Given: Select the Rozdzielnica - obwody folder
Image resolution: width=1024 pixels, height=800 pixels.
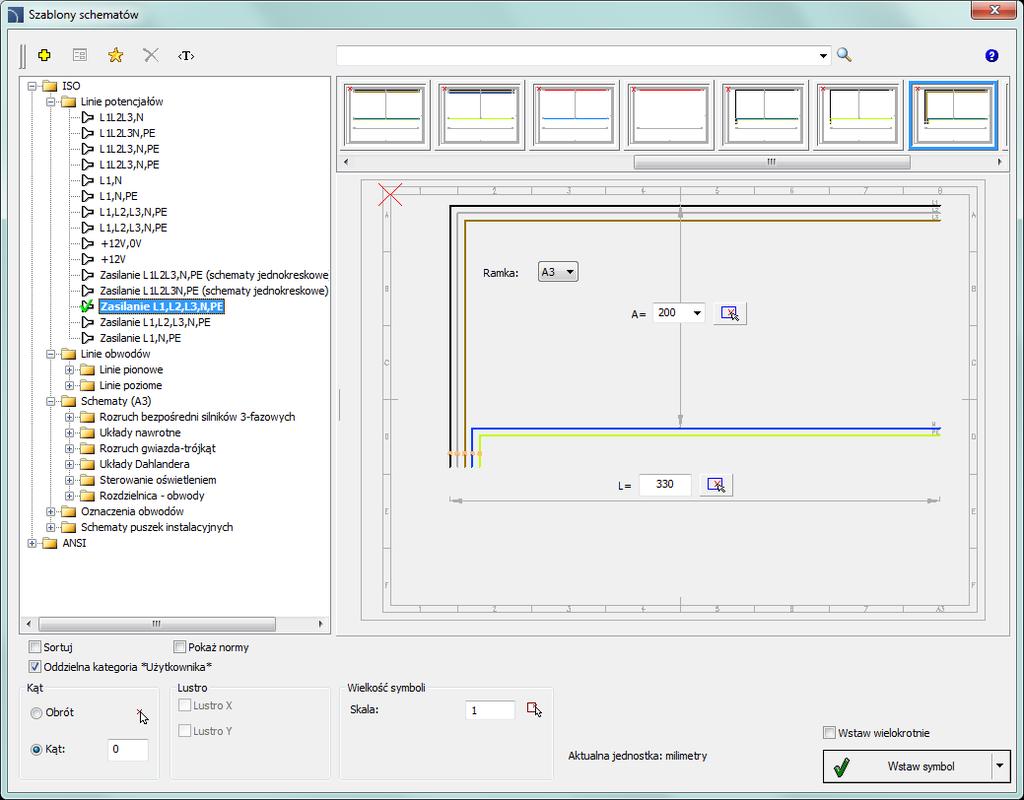Looking at the screenshot, I should [152, 496].
